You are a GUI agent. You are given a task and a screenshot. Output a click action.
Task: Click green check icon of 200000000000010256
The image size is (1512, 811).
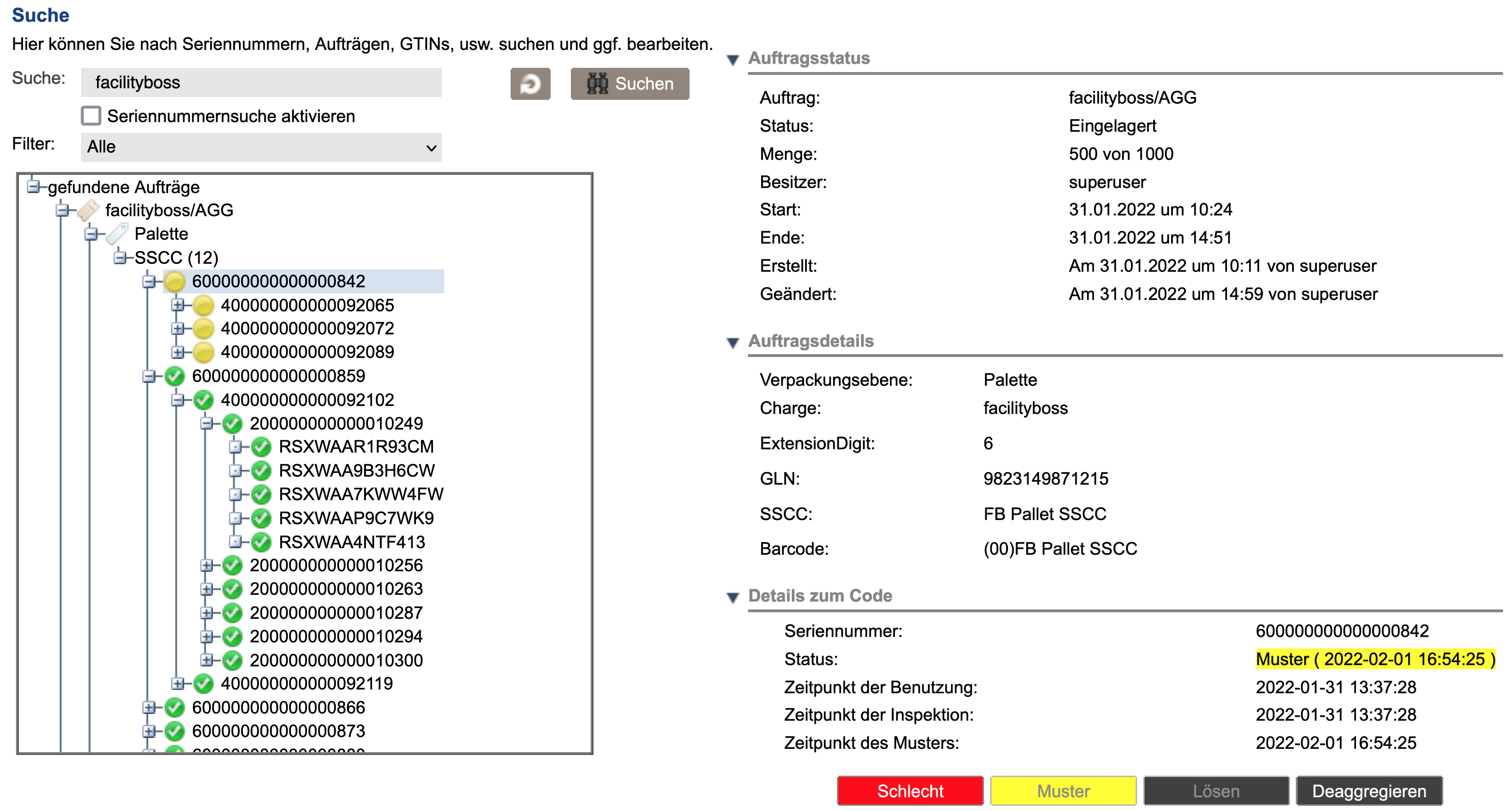232,565
